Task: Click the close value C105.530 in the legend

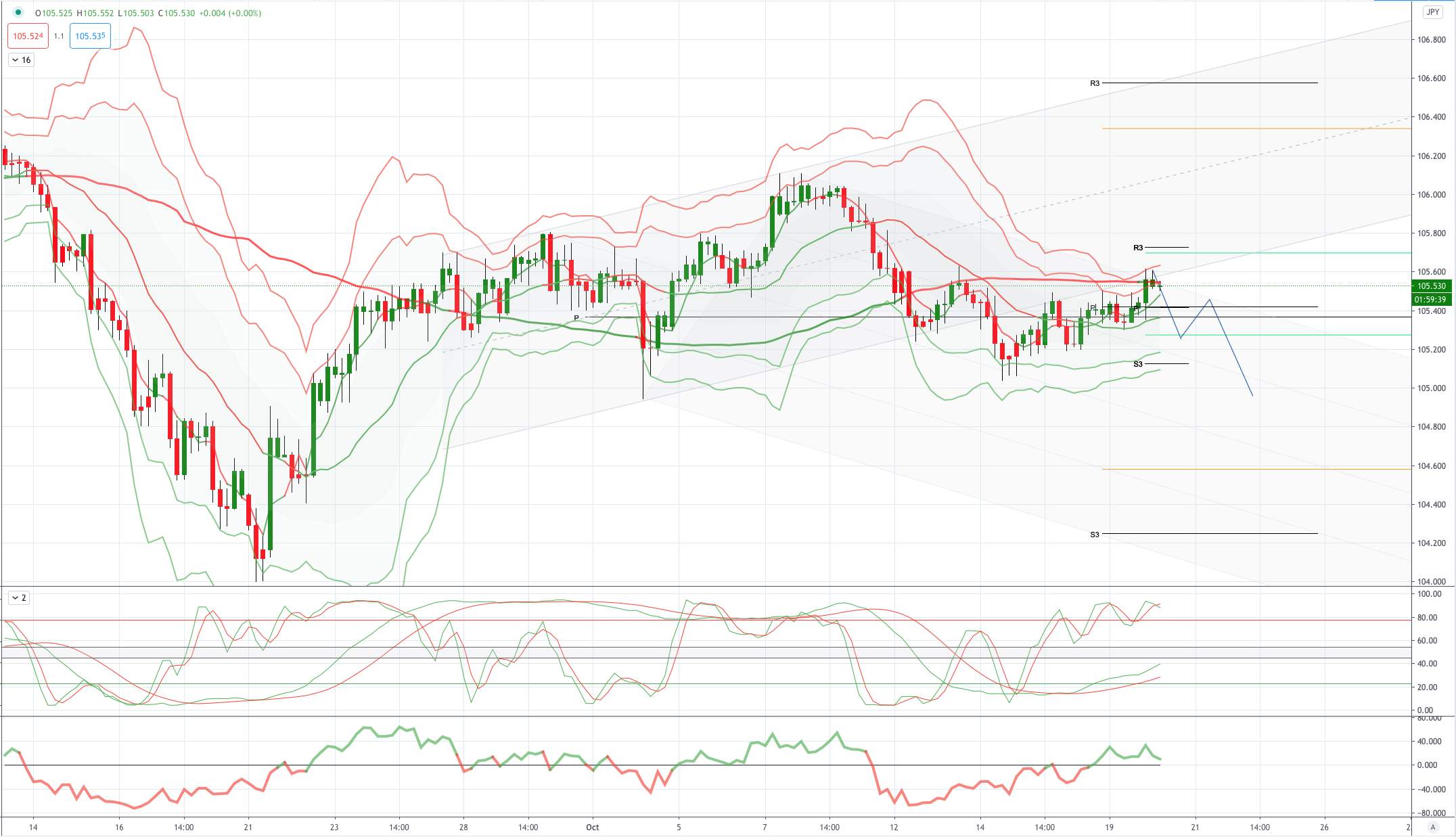Action: tap(177, 13)
